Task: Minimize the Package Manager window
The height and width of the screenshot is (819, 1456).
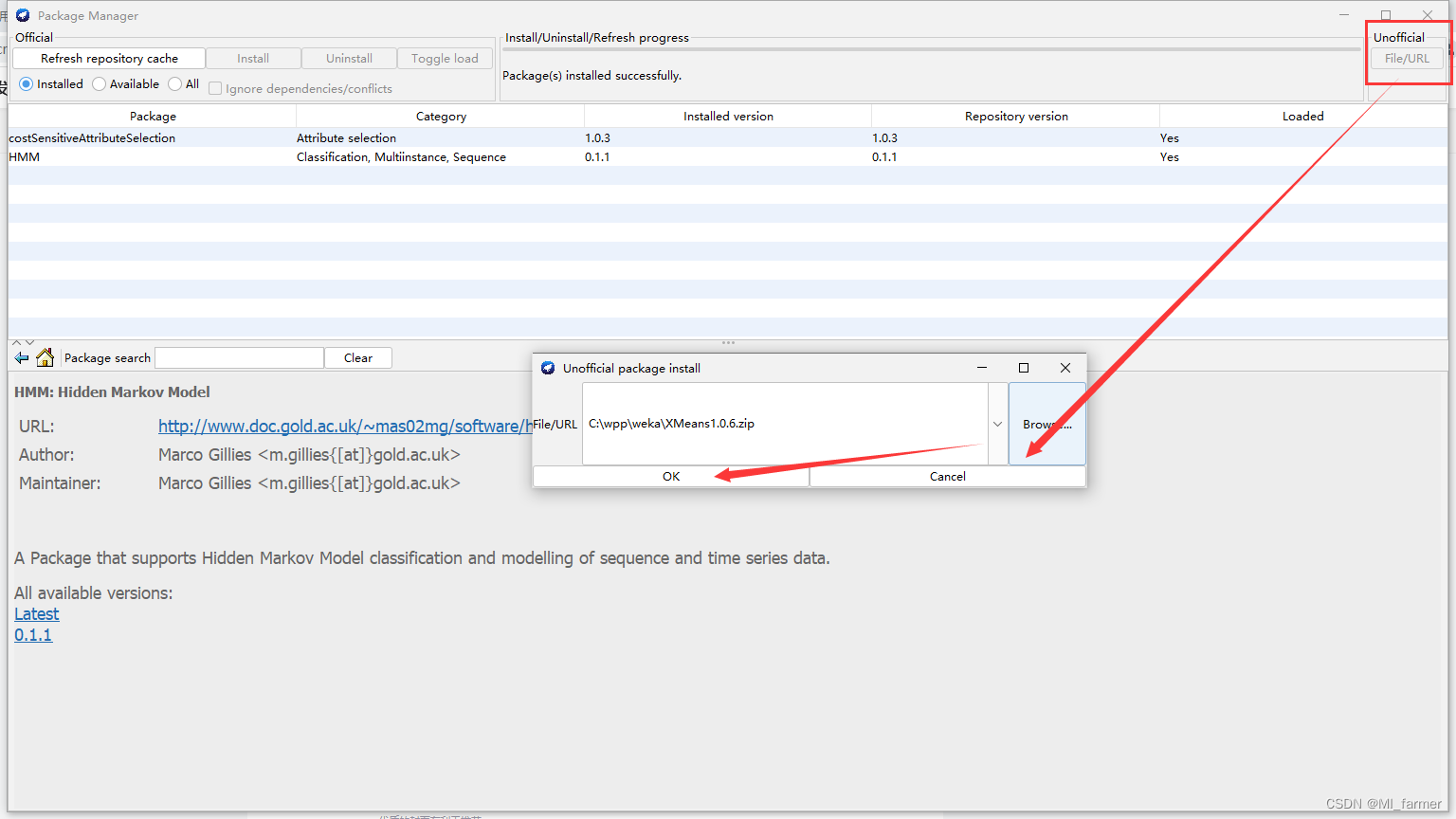Action: point(1344,14)
